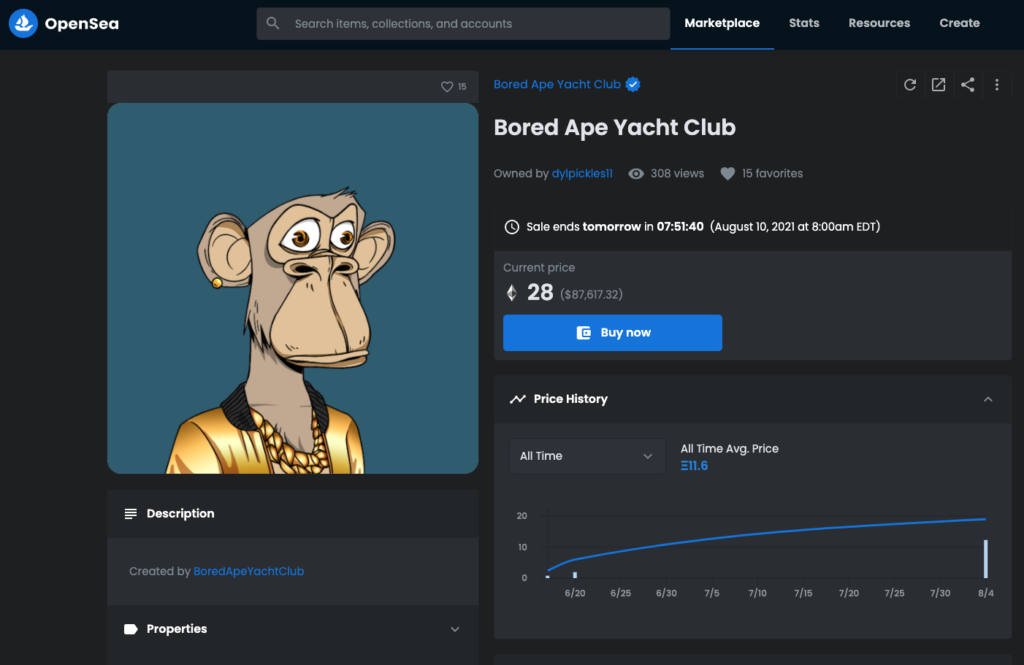Click the Description lines icon
Image resolution: width=1024 pixels, height=665 pixels.
tap(131, 513)
